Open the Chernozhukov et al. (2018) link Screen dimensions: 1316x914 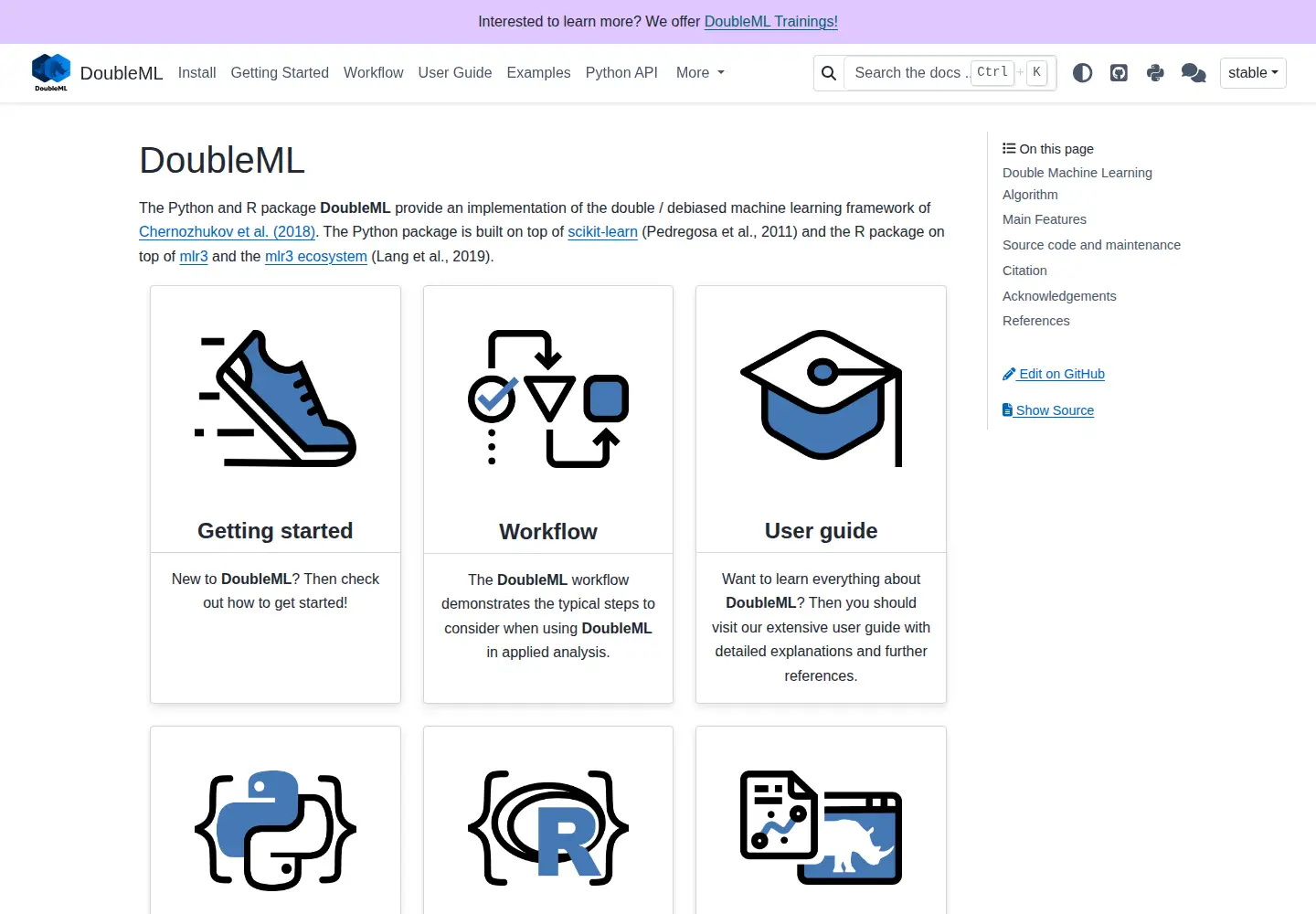[x=227, y=231]
